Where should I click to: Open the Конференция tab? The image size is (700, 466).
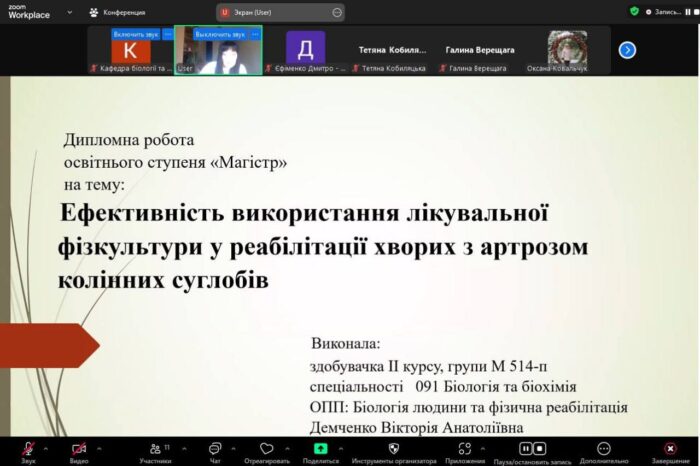pyautogui.click(x=116, y=12)
